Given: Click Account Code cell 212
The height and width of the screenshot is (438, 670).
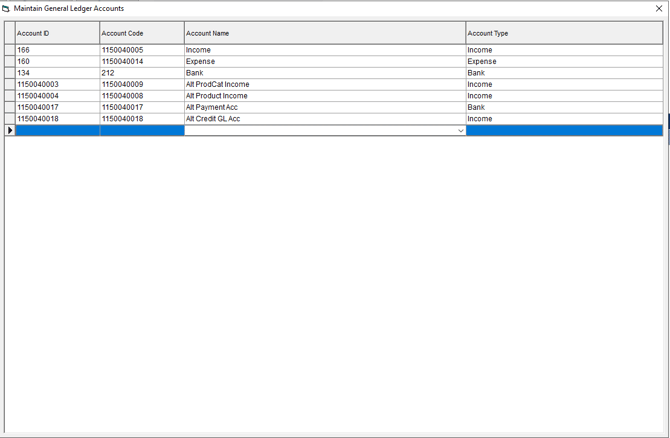Looking at the screenshot, I should (142, 73).
